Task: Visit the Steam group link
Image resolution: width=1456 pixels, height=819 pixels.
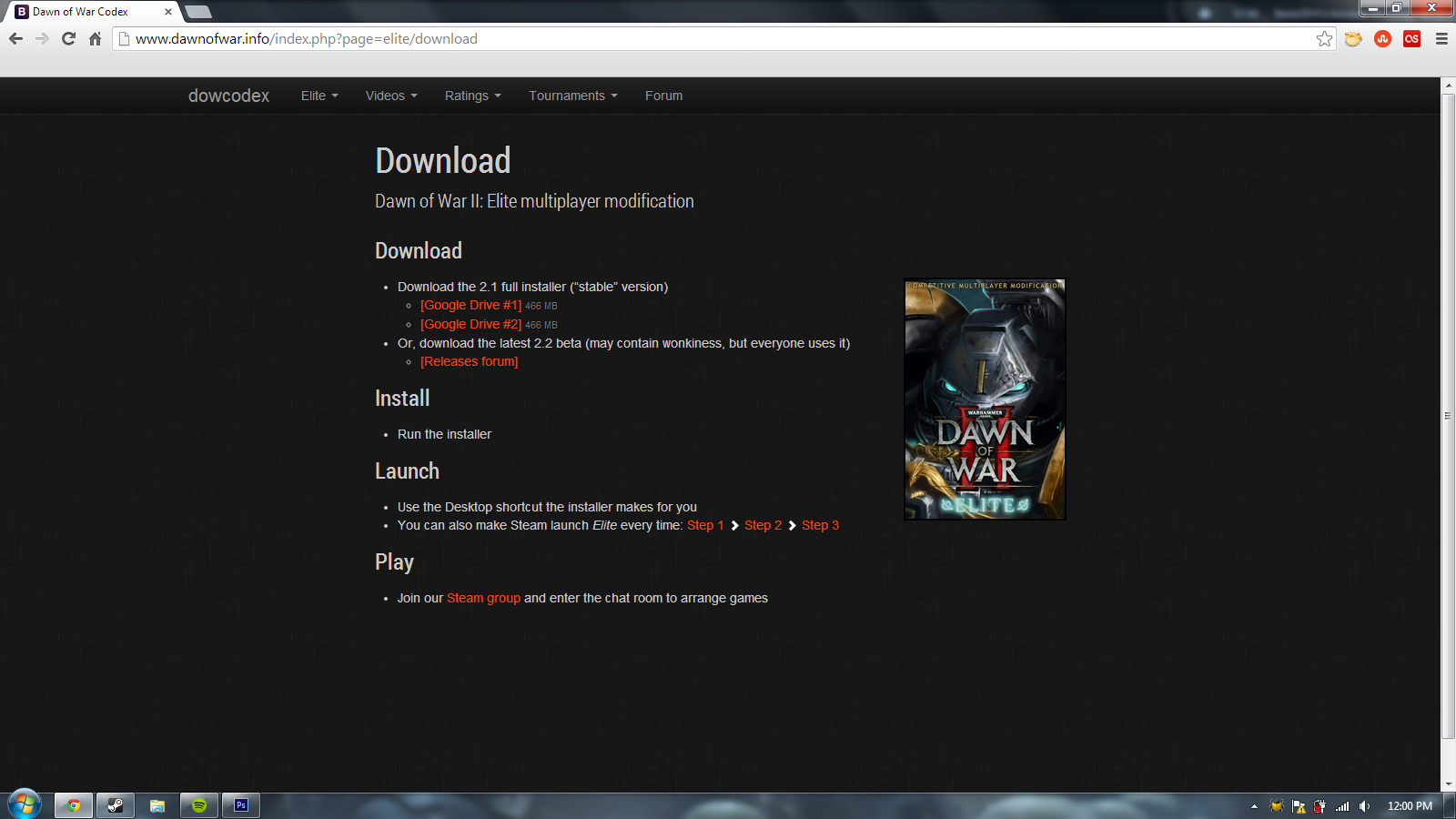Action: [483, 598]
